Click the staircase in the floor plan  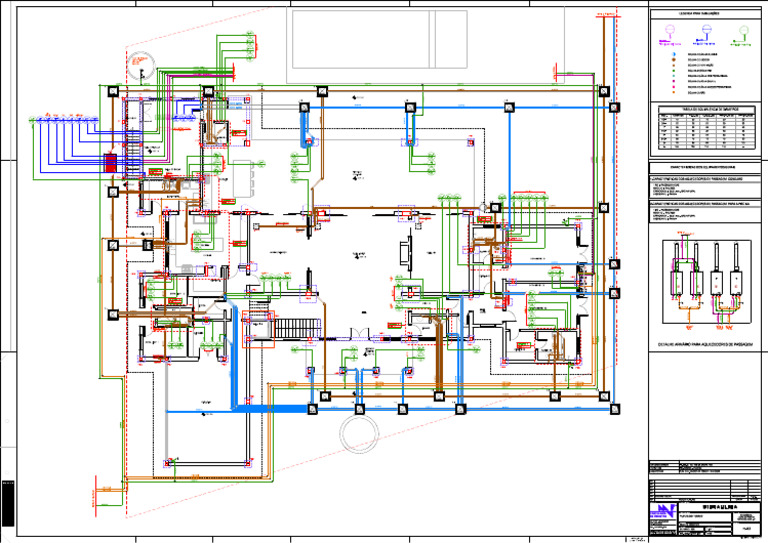[297, 329]
